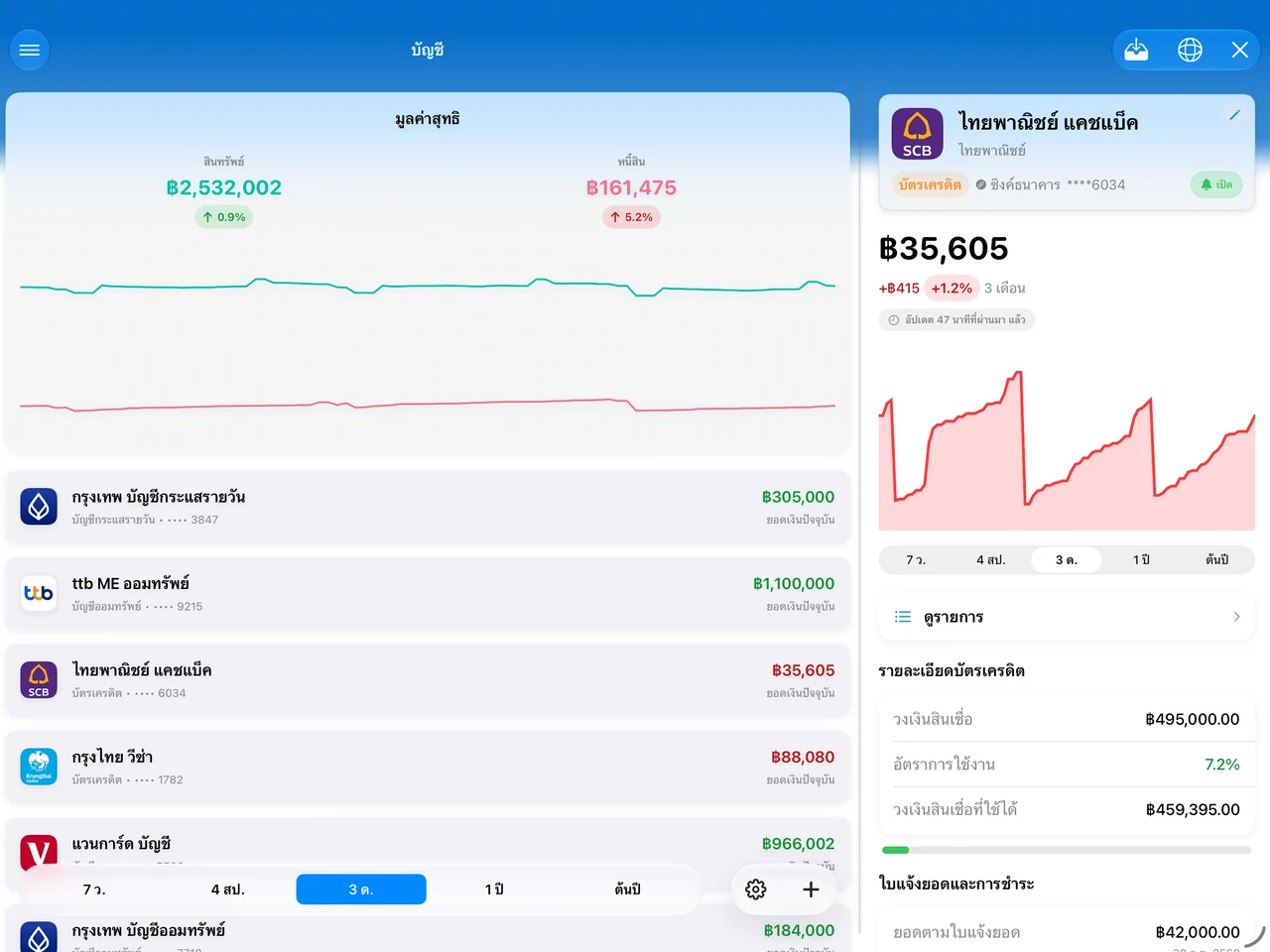Add an account with plus icon

pyautogui.click(x=811, y=890)
